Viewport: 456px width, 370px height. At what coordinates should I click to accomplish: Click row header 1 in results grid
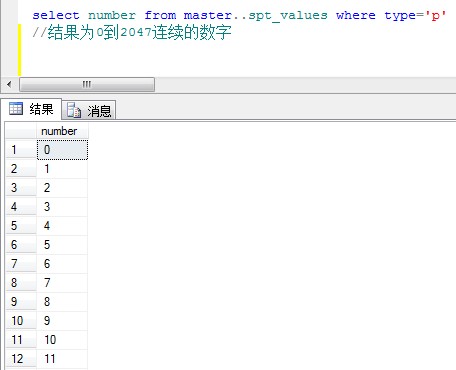[x=21, y=150]
